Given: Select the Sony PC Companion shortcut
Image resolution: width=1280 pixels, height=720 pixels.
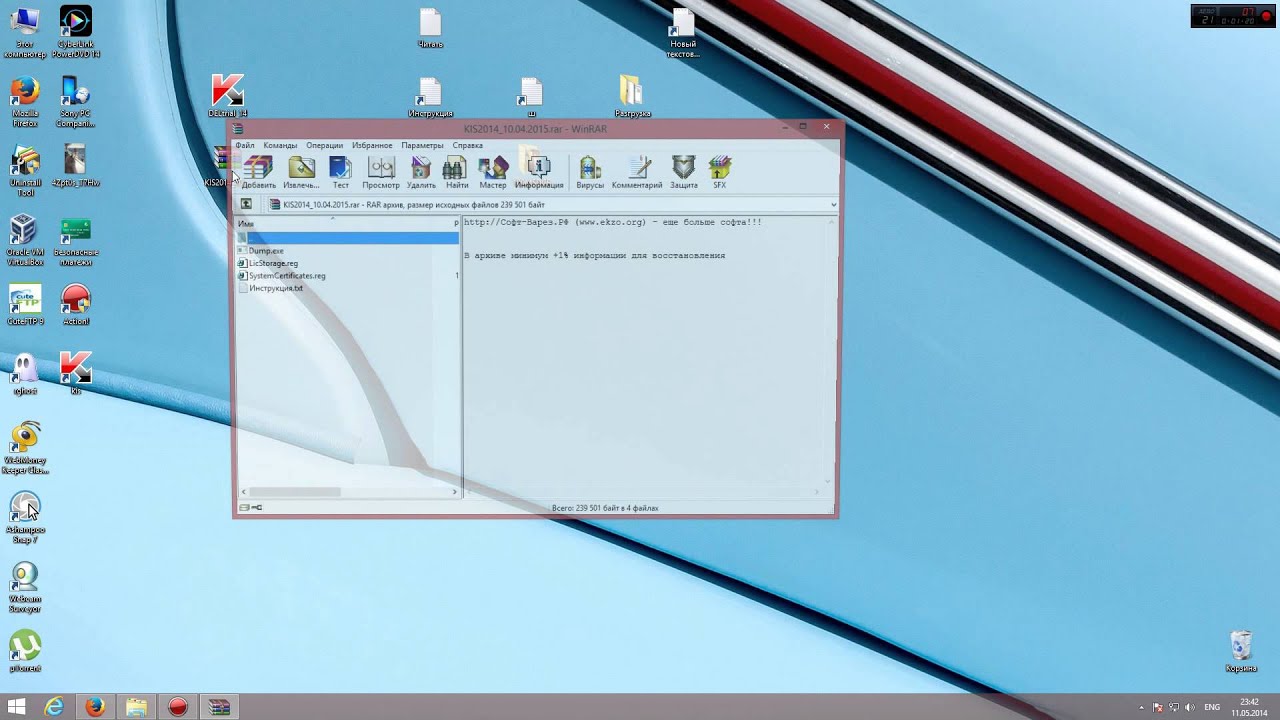Looking at the screenshot, I should tap(76, 102).
